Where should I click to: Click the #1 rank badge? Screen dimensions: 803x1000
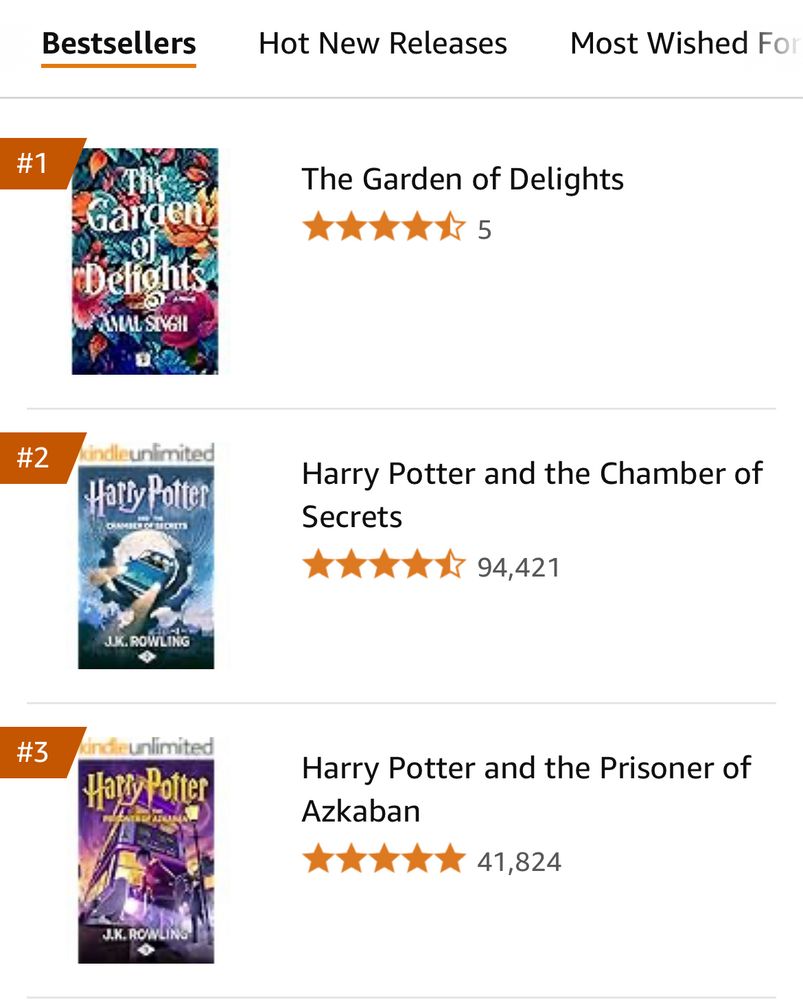[36, 163]
